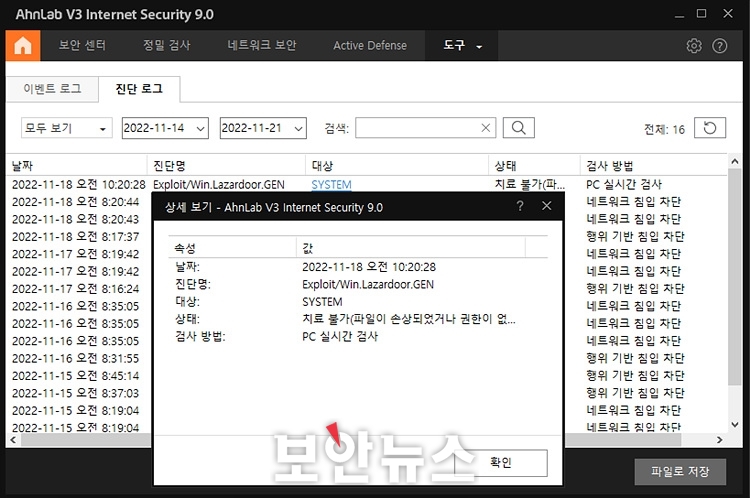Sort by the 상태 column header
750x498 pixels.
click(534, 166)
